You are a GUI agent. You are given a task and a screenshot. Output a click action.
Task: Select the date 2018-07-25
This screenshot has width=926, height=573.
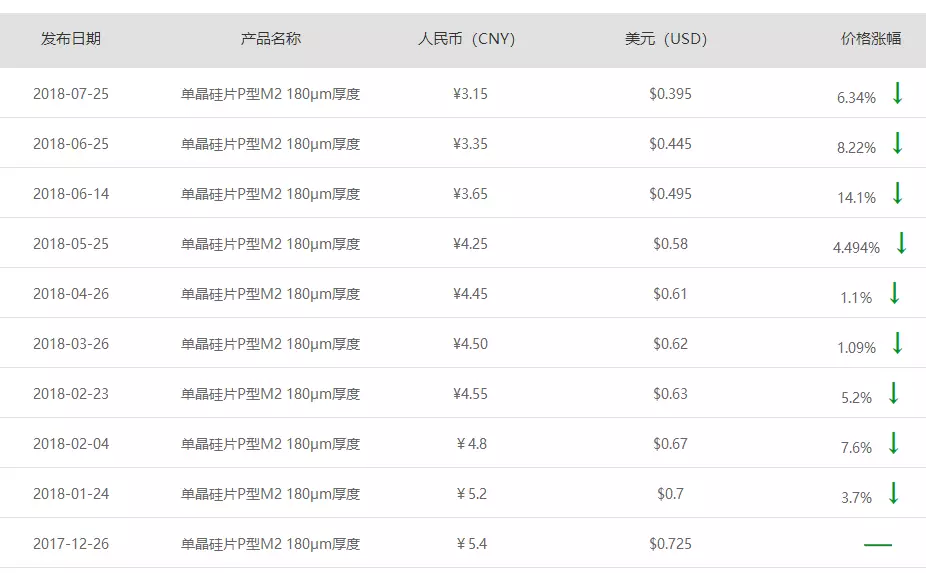71,94
